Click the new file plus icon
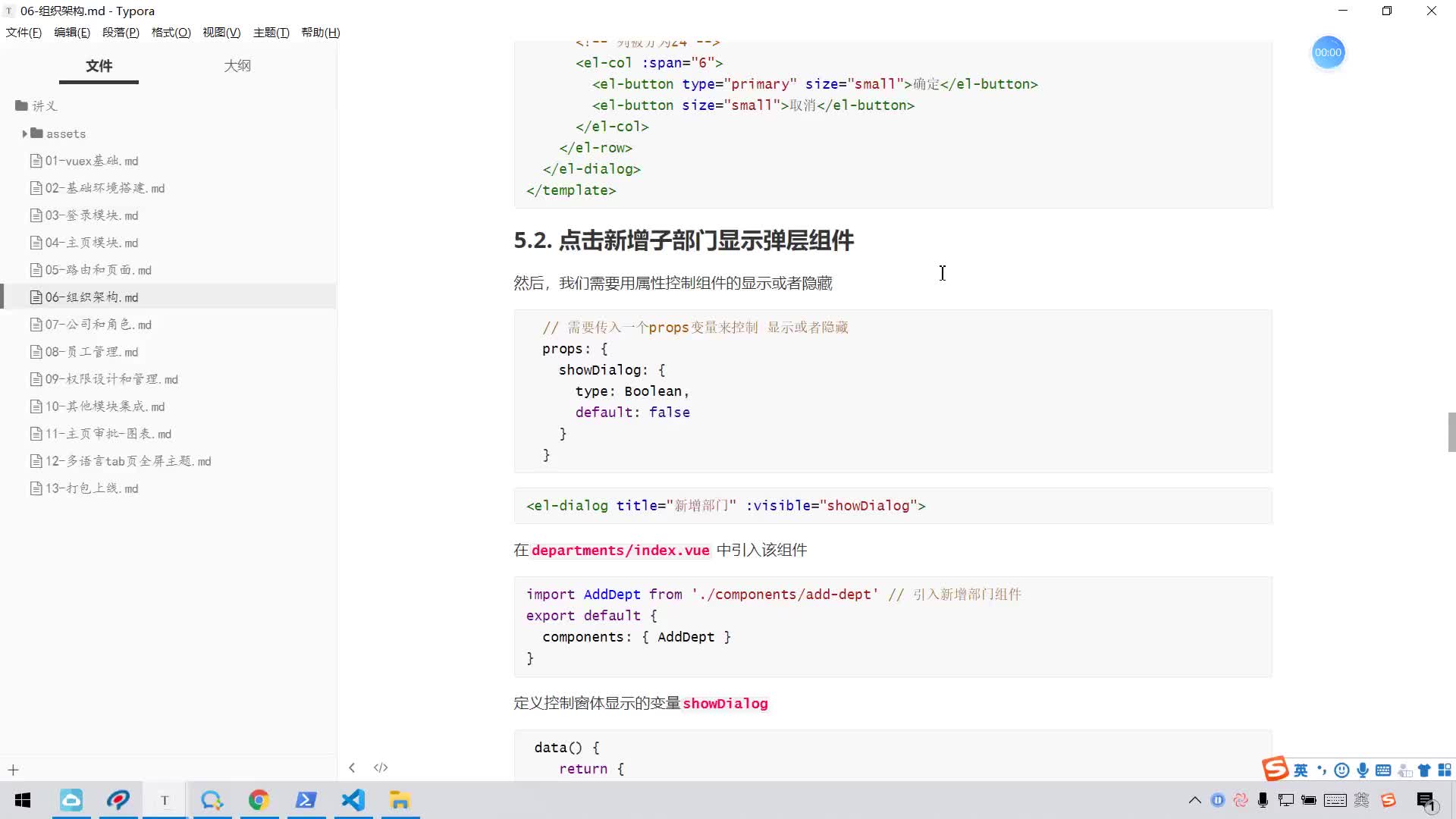The image size is (1456, 819). coord(13,770)
